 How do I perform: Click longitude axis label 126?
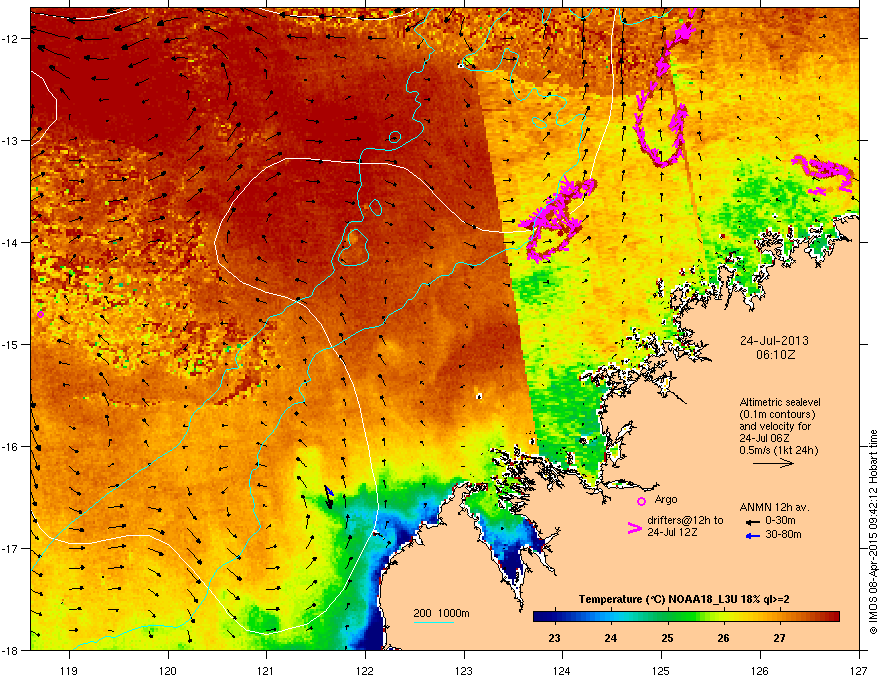pyautogui.click(x=760, y=670)
